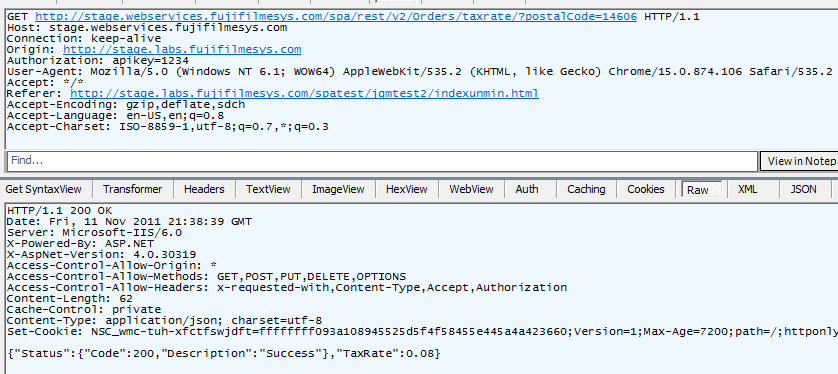
Task: Click the View in Notepad button
Action: click(799, 161)
